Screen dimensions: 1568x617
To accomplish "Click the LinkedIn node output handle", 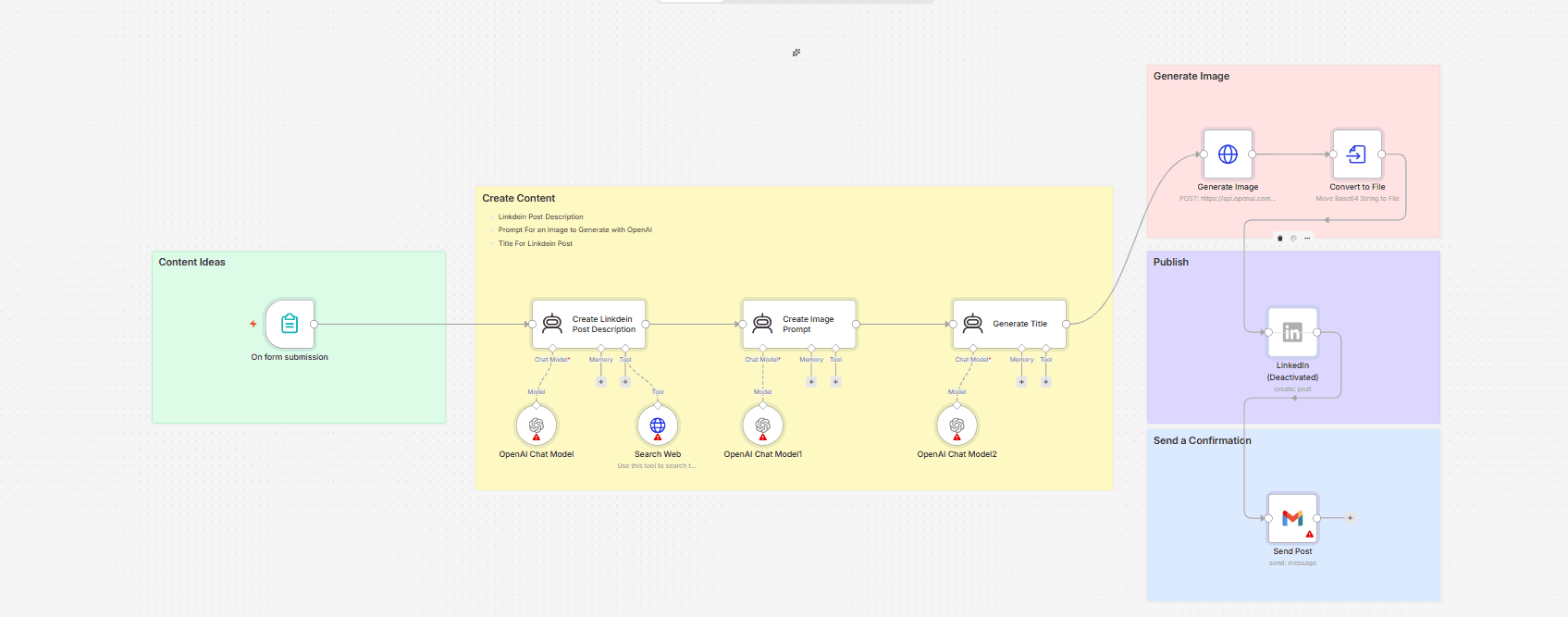I will [x=1317, y=332].
